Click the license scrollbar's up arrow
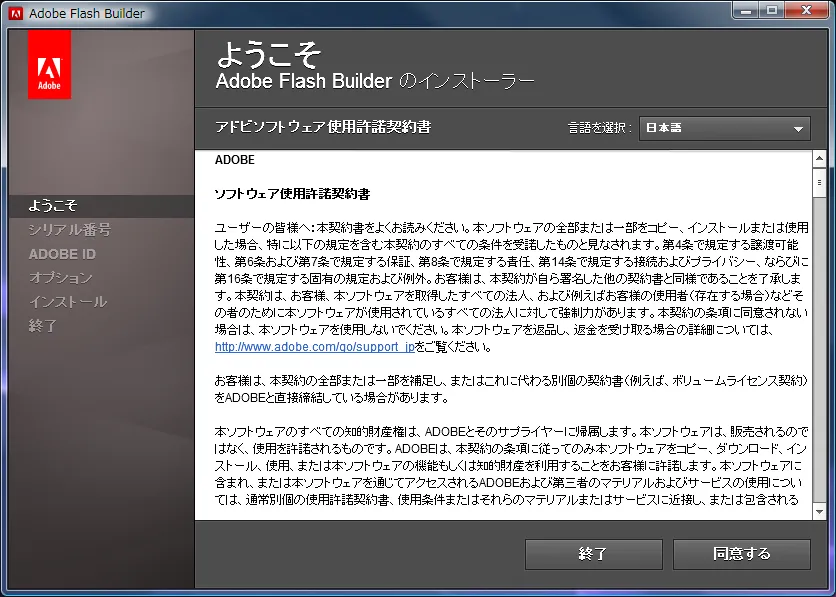 [819, 158]
